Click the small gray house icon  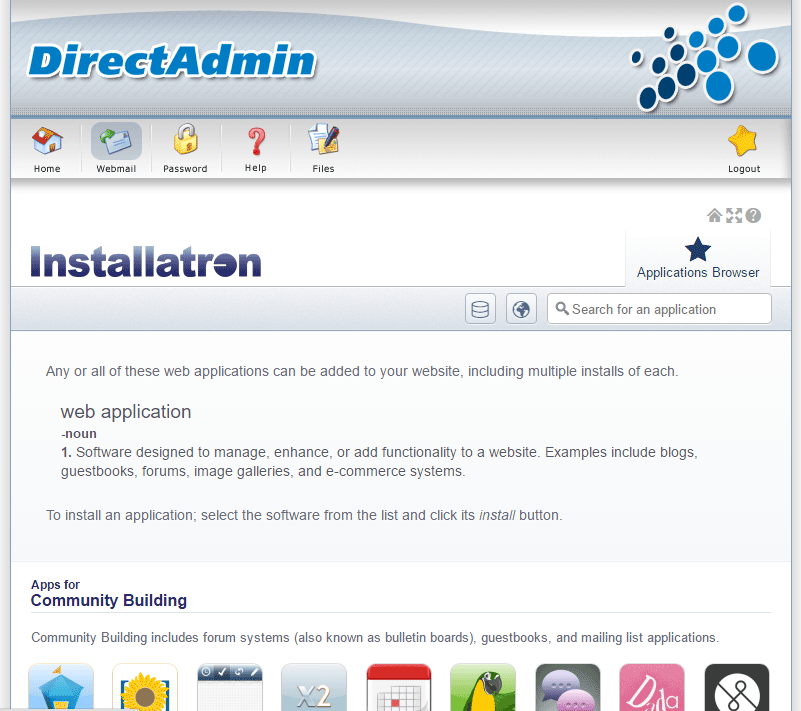pyautogui.click(x=714, y=216)
